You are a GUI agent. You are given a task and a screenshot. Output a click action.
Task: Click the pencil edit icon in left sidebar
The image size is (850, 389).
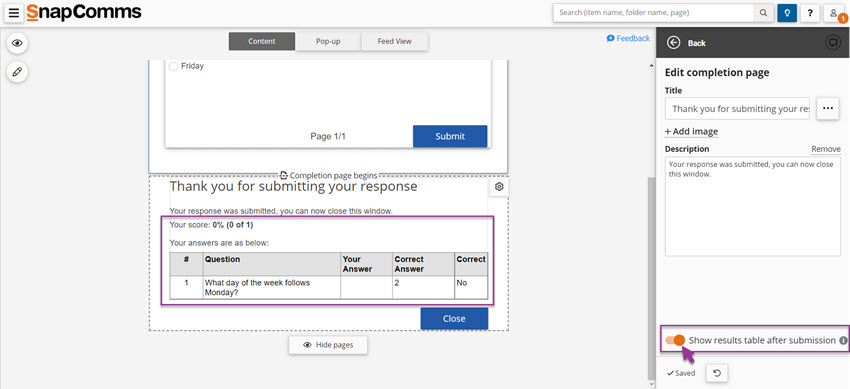[x=17, y=72]
